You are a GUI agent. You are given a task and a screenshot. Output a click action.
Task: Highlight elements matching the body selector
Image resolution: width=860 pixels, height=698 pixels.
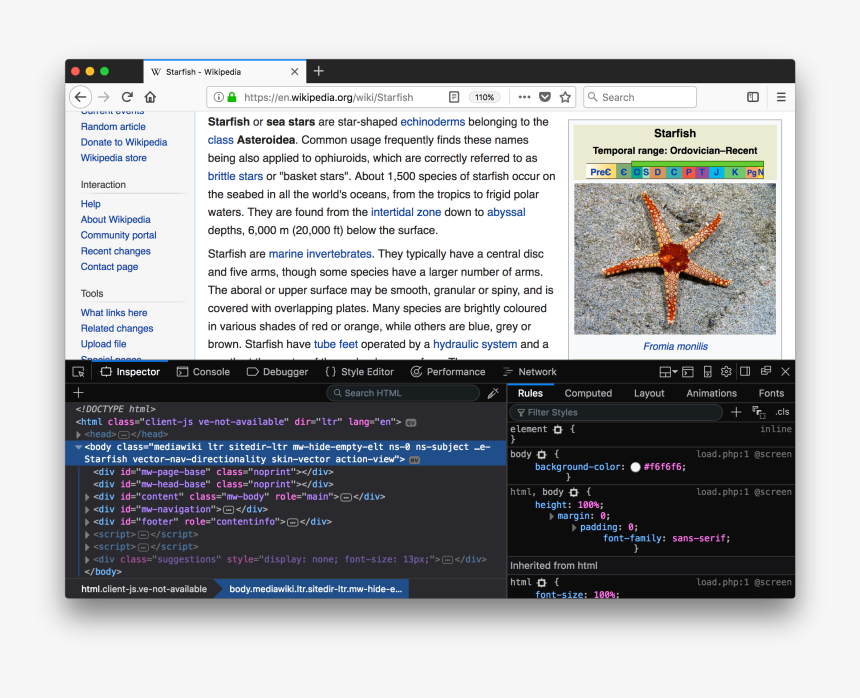click(542, 455)
